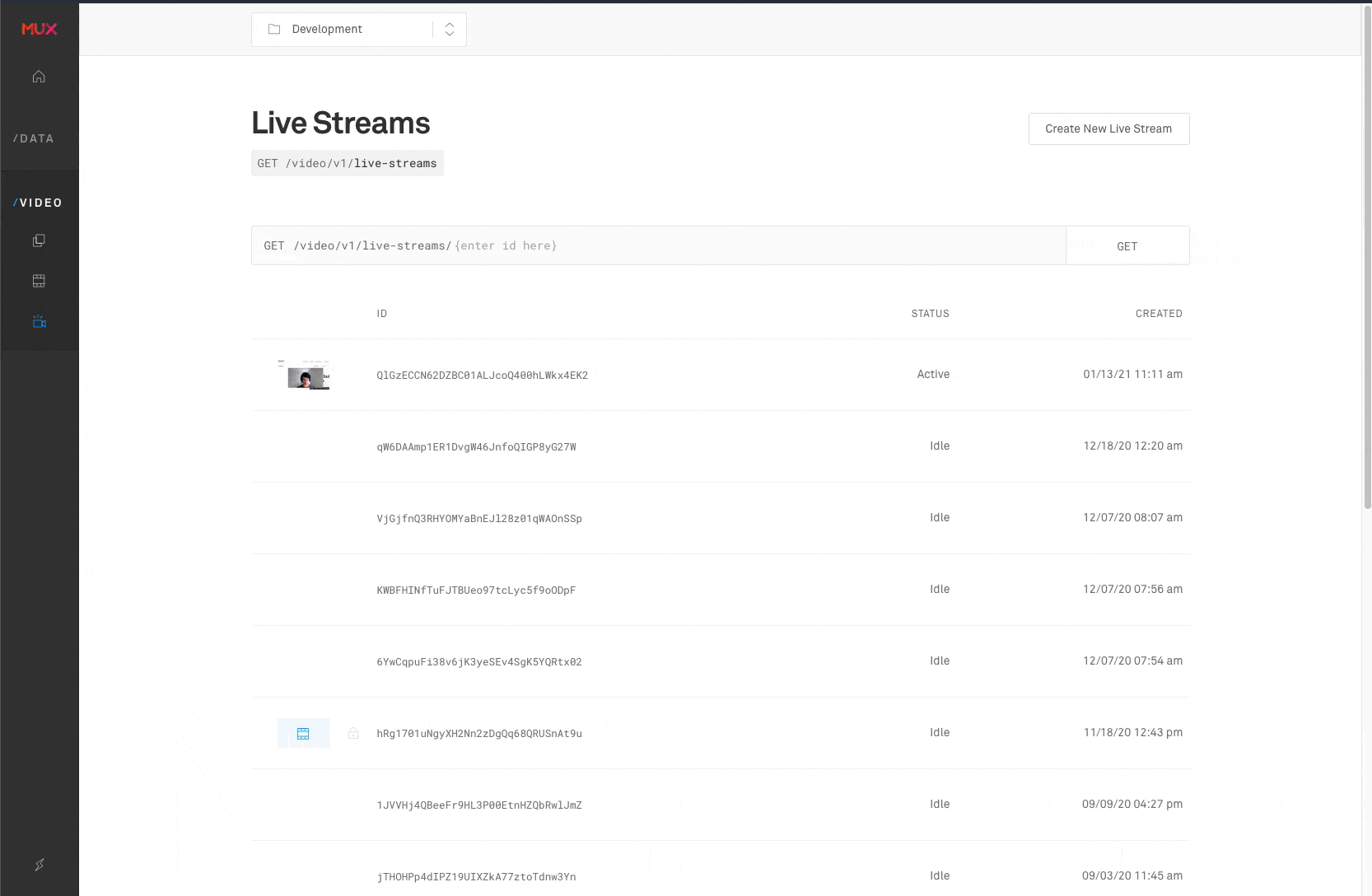Select the Live Streams camera icon
1372x896 pixels.
pyautogui.click(x=39, y=321)
